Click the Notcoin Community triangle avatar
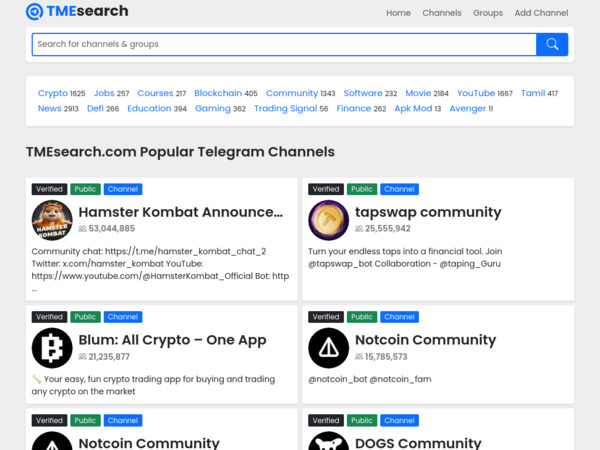 [x=328, y=347]
